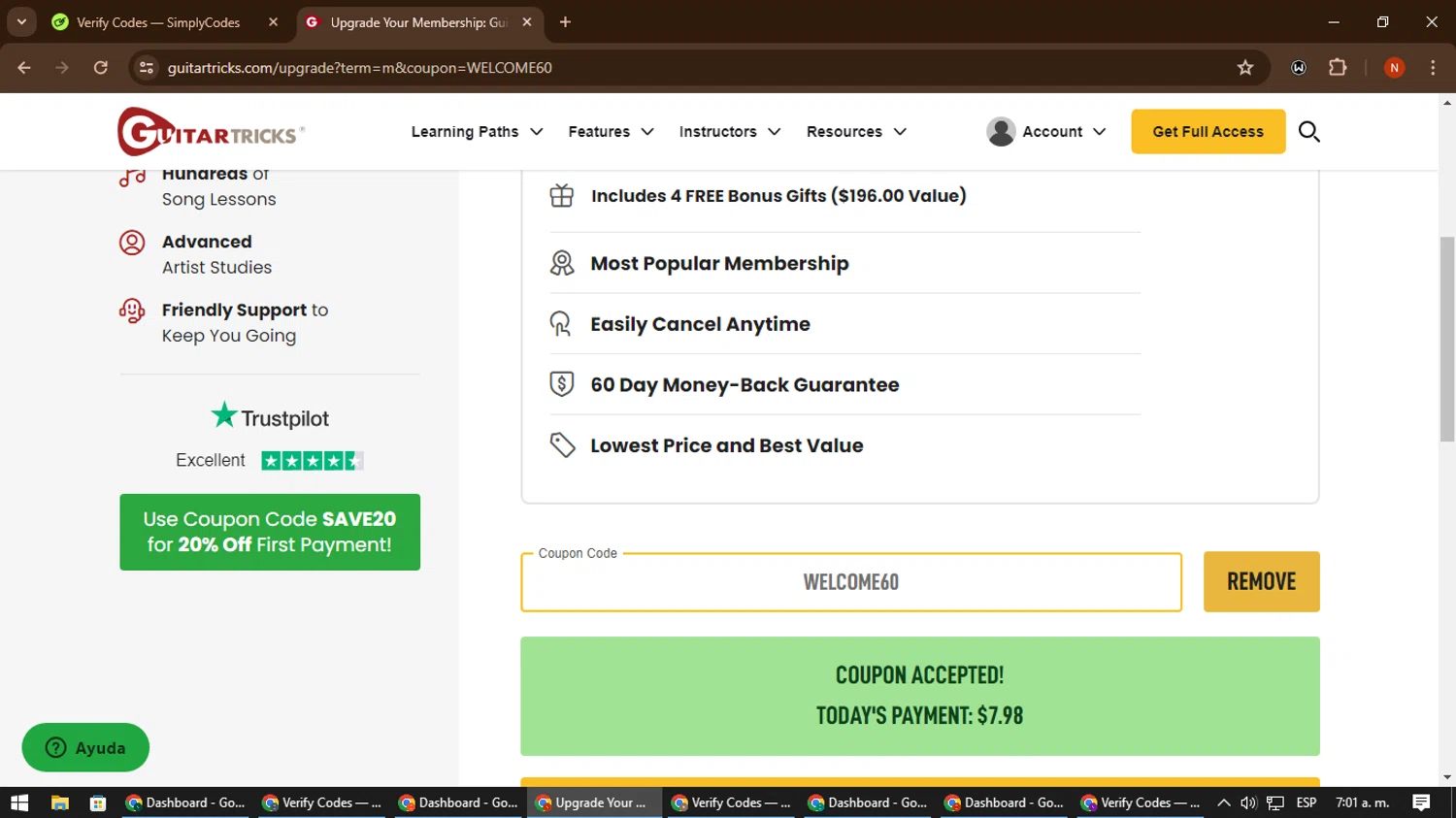The height and width of the screenshot is (818, 1456).
Task: Expand the Account dropdown
Action: [x=1045, y=131]
